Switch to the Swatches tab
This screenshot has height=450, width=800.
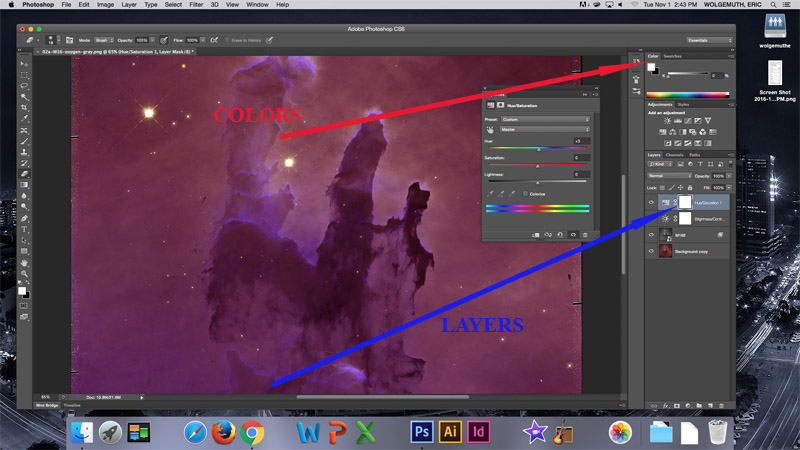pos(672,56)
